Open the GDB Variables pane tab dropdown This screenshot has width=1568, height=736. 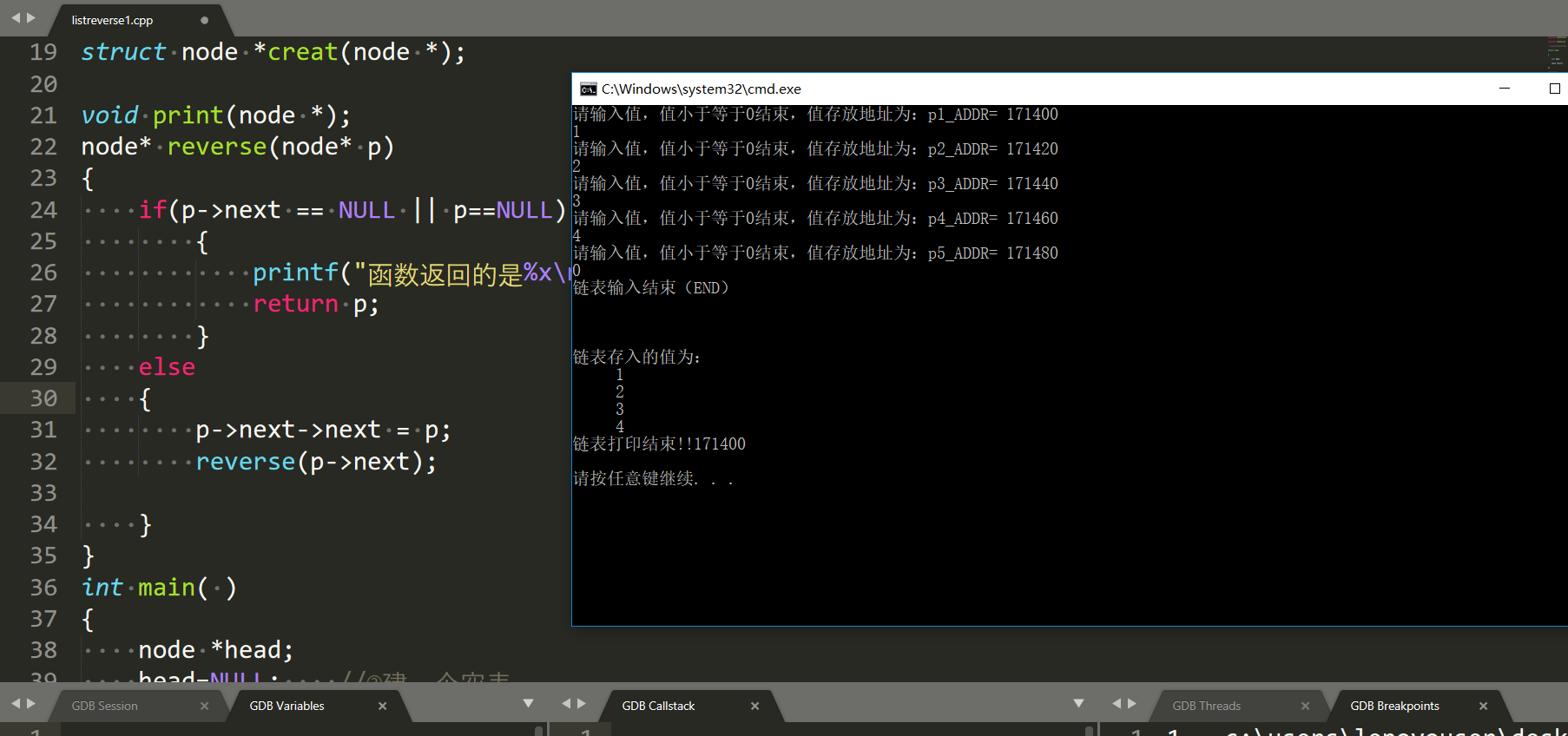click(x=528, y=703)
